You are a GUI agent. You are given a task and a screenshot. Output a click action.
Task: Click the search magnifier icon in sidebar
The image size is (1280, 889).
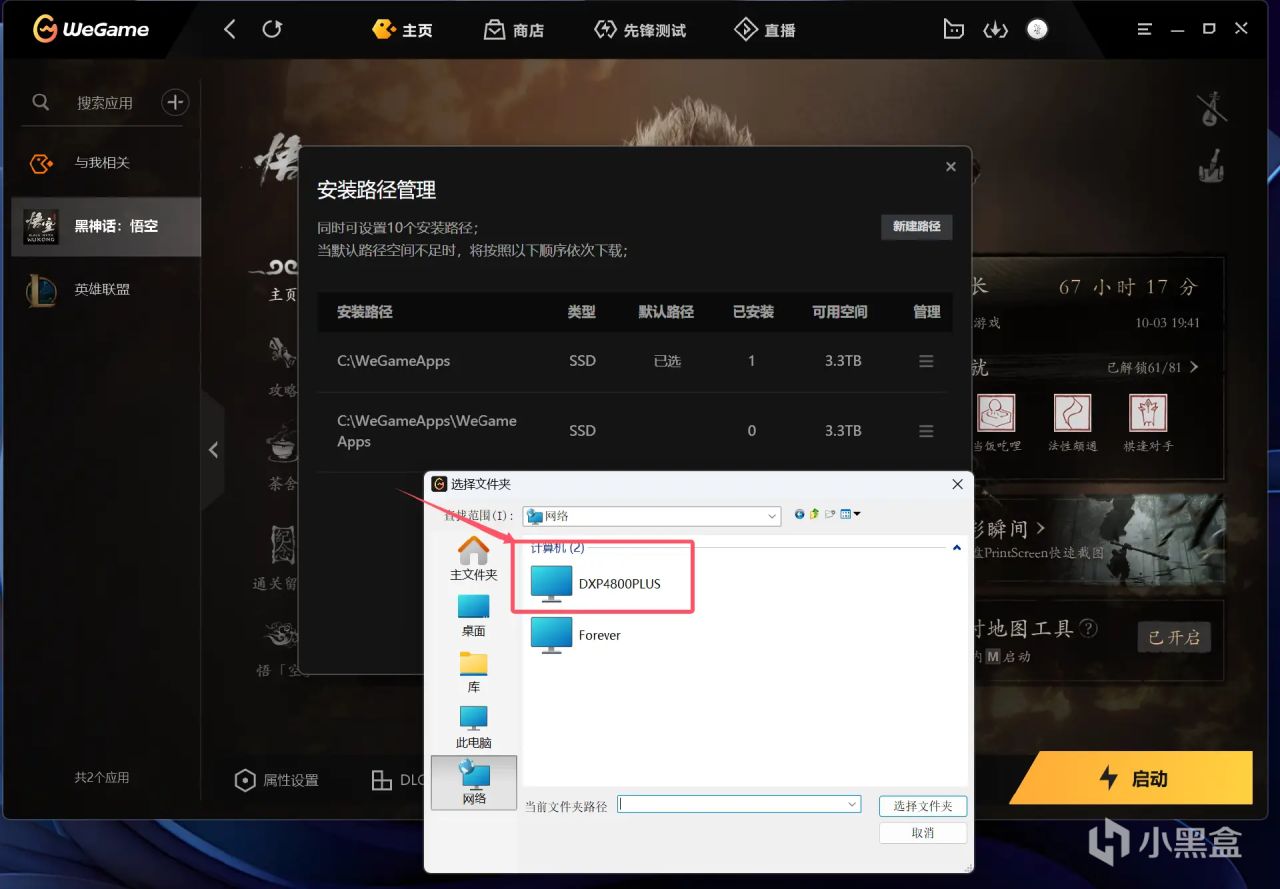coord(41,102)
